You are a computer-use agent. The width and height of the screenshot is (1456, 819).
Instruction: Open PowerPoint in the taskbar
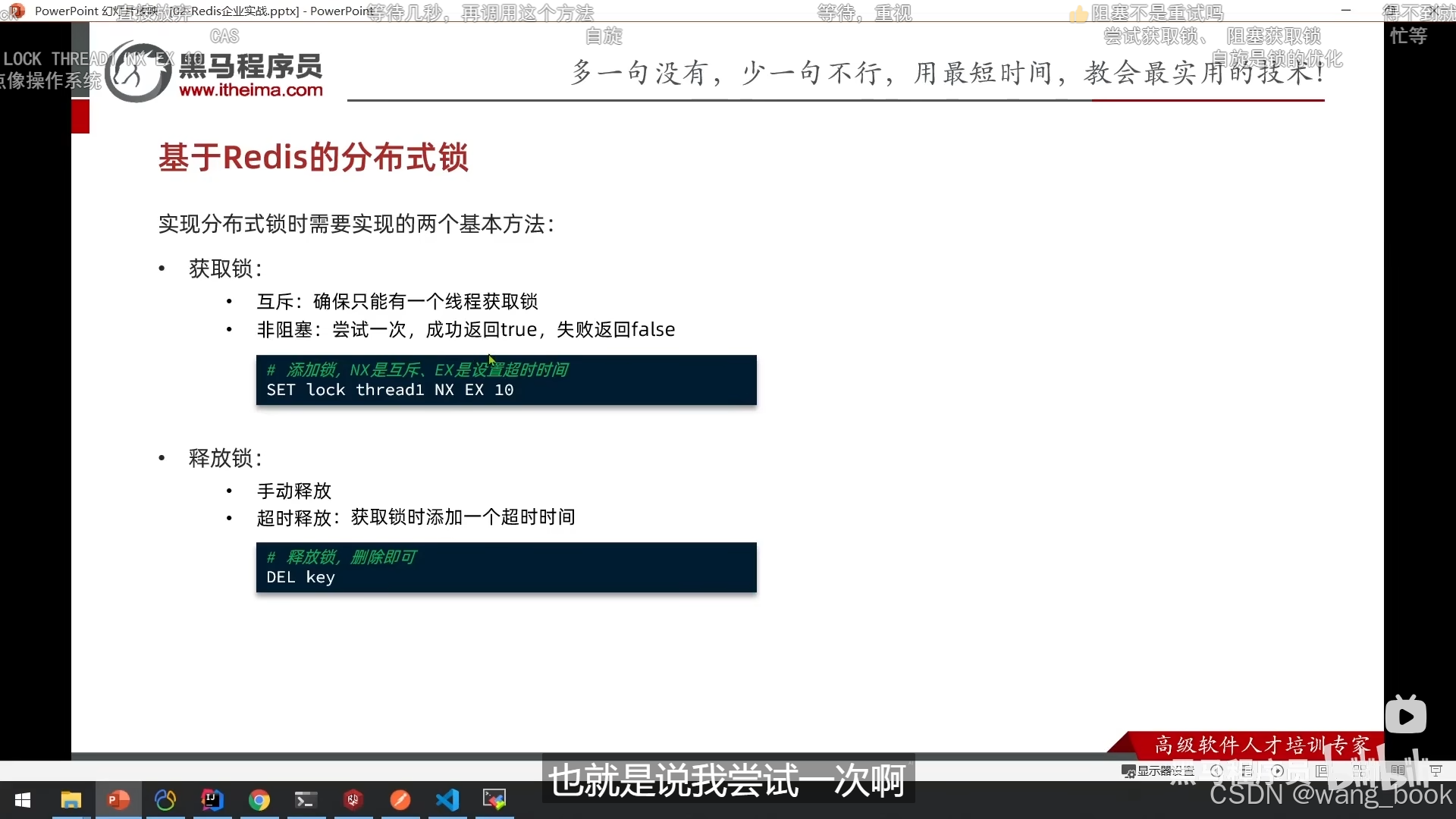[x=118, y=800]
